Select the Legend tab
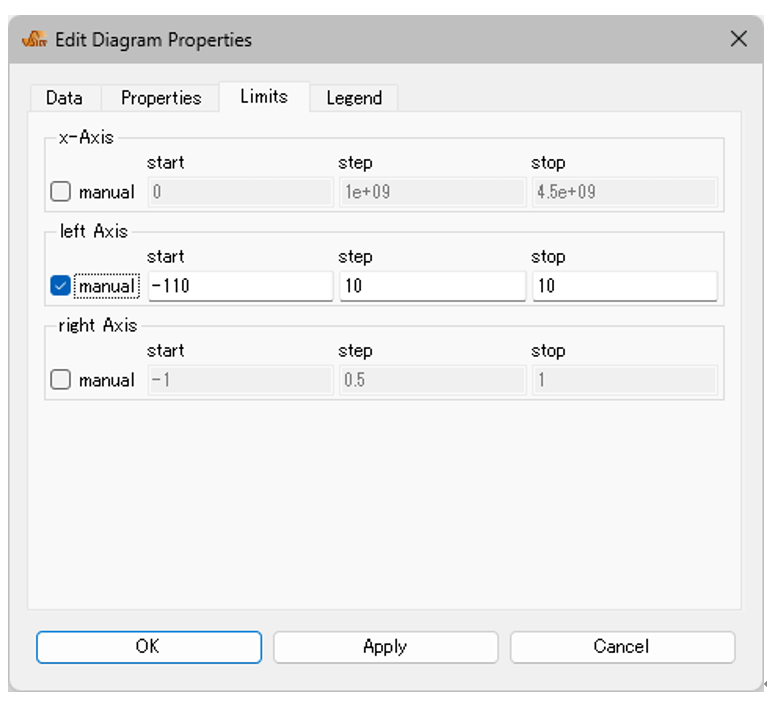The image size is (767, 703). [354, 98]
